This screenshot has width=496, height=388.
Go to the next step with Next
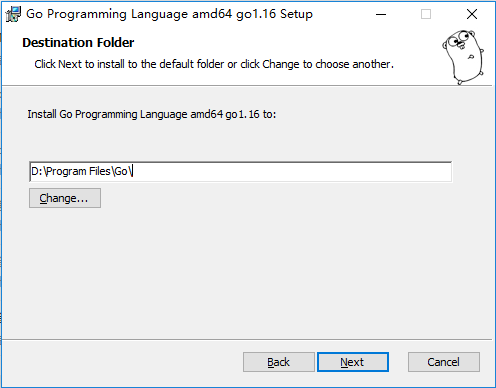tap(353, 362)
